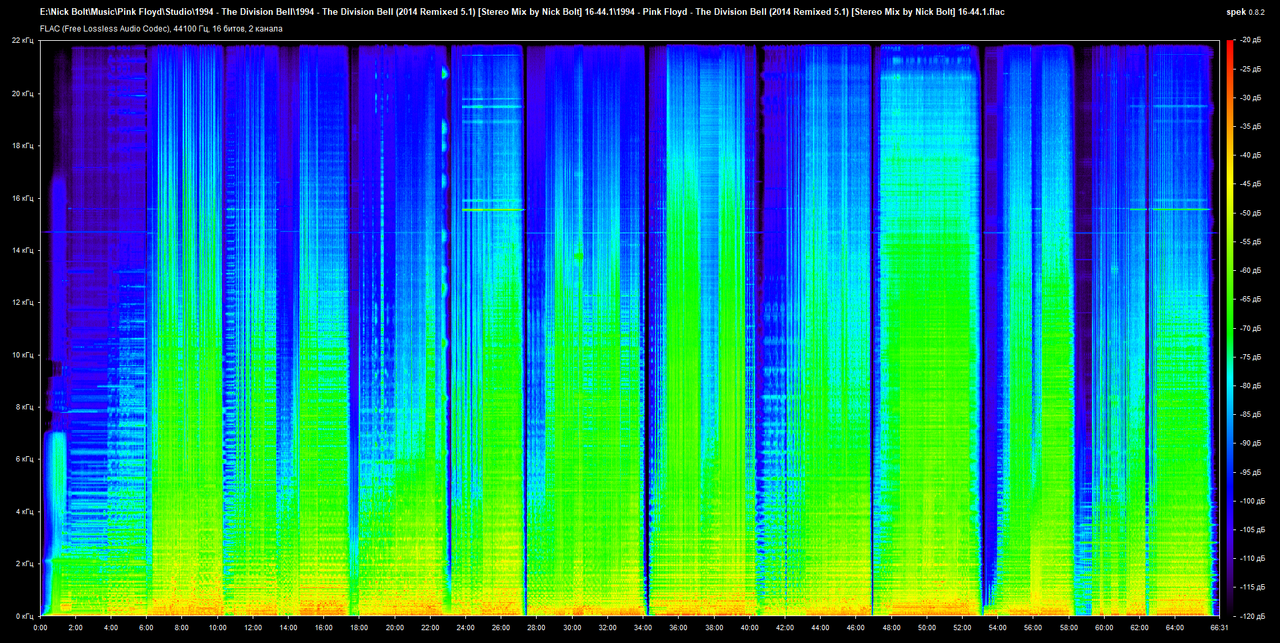The image size is (1280, 643).
Task: Click the '30:00' time axis label
Action: [571, 629]
